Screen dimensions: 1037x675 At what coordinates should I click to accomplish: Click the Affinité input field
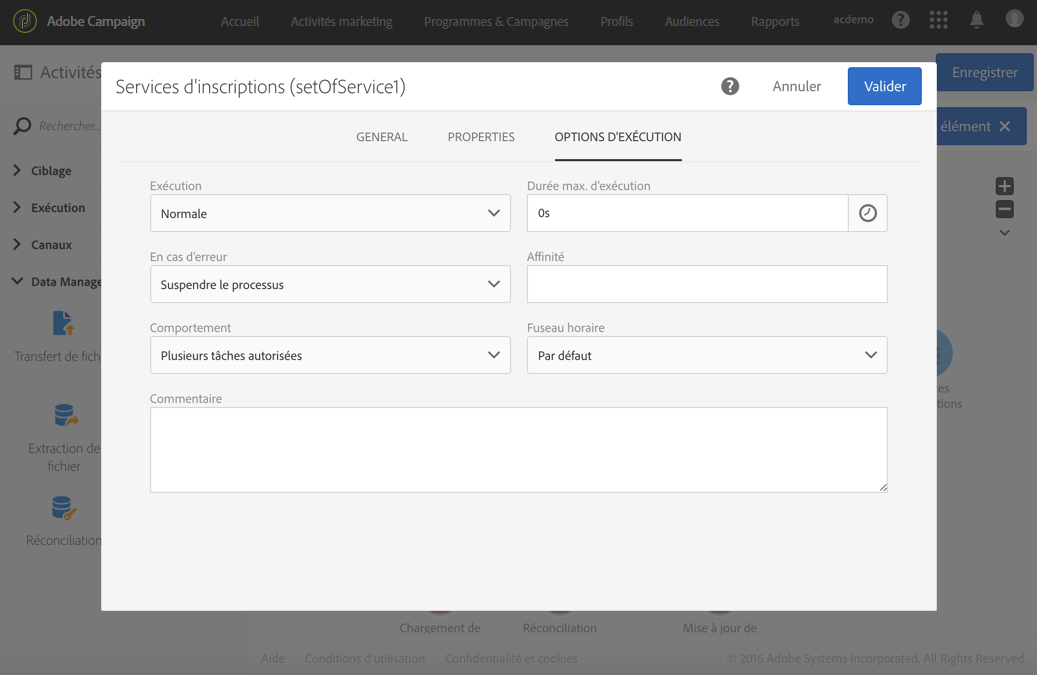(x=706, y=284)
